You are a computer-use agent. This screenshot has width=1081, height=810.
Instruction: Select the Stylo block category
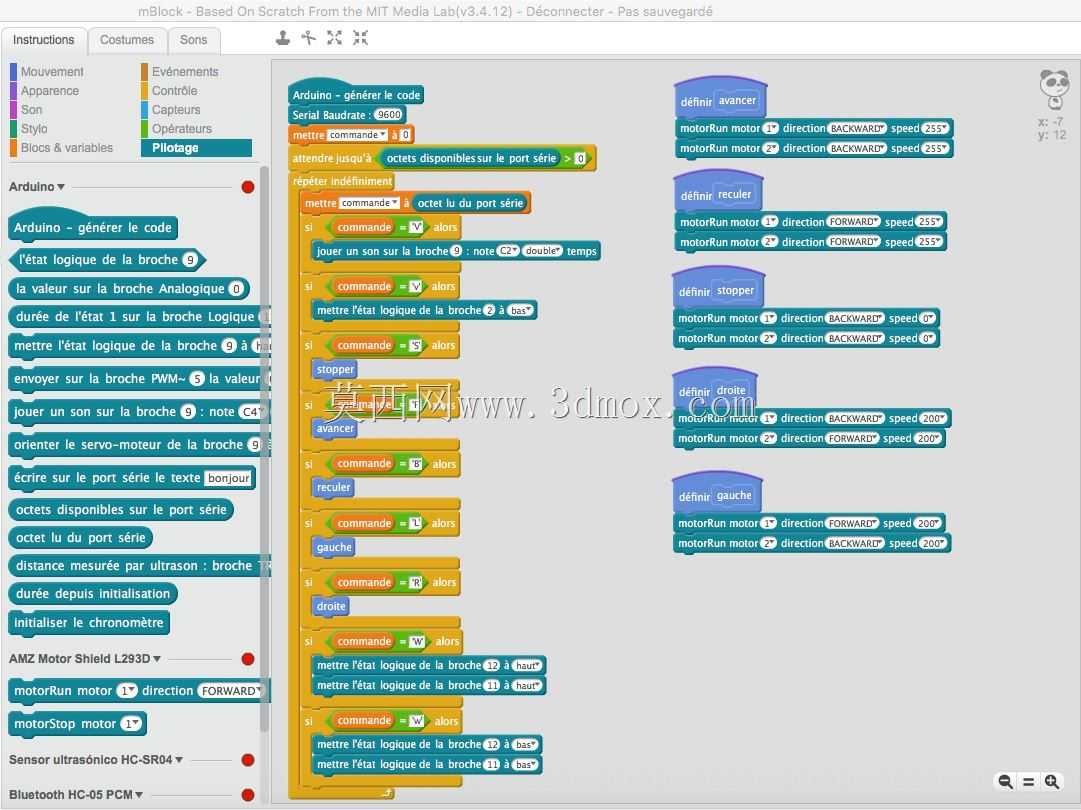34,129
